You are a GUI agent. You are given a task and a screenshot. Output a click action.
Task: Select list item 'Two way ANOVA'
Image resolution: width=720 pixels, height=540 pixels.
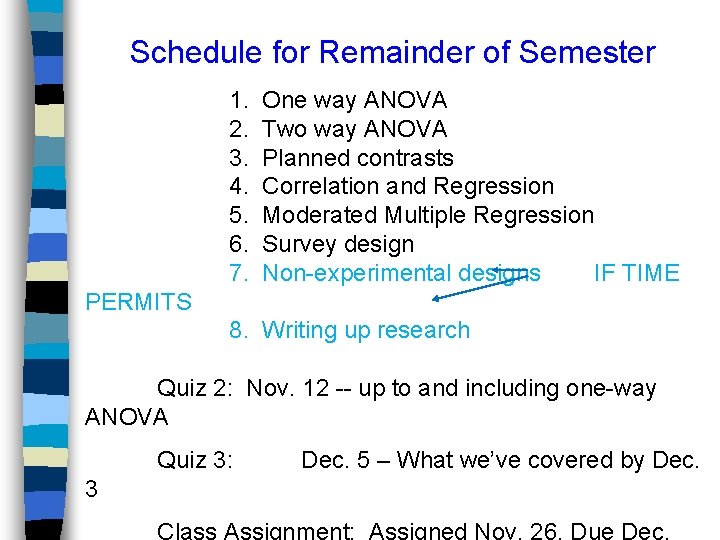pyautogui.click(x=354, y=129)
